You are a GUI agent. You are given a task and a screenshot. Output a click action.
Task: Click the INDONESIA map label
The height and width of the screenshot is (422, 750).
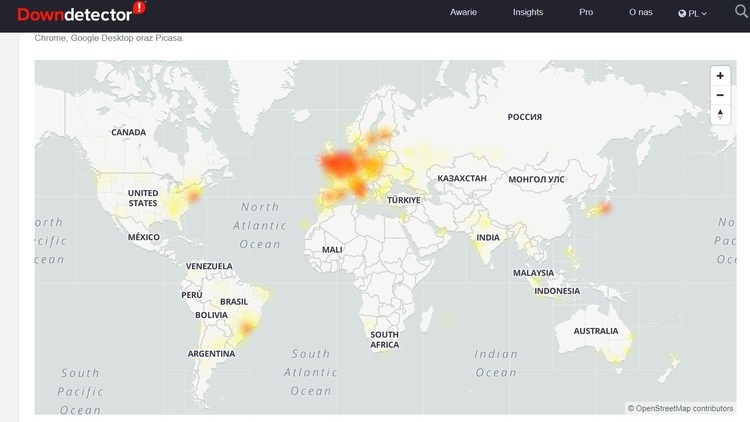coord(557,291)
